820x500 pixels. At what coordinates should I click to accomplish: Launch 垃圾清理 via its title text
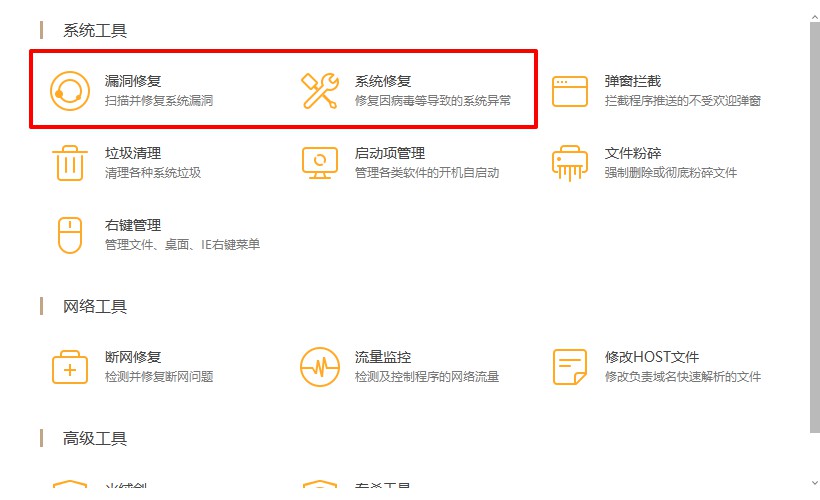[133, 154]
